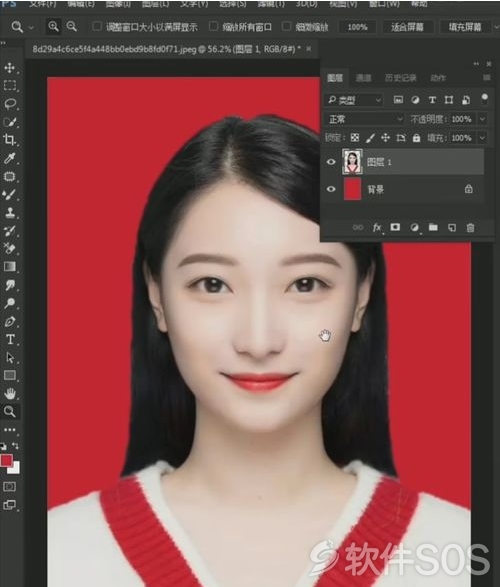Enable resize window to fit checkbox
Screen dimensions: 500x587
pos(97,26)
